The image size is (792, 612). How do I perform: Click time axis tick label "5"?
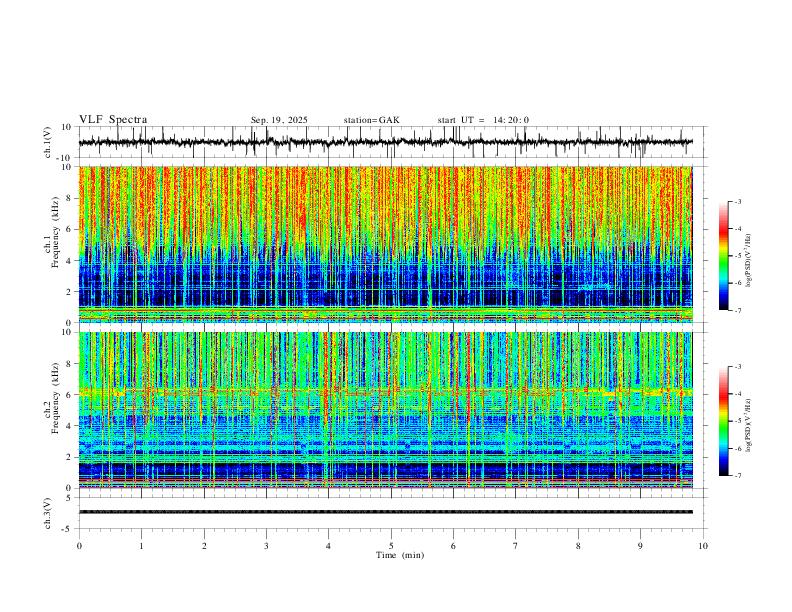pos(391,546)
